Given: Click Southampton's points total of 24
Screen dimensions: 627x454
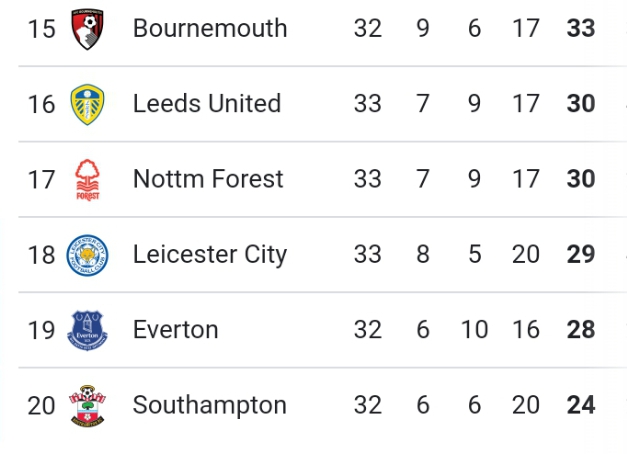Looking at the screenshot, I should click(581, 406).
